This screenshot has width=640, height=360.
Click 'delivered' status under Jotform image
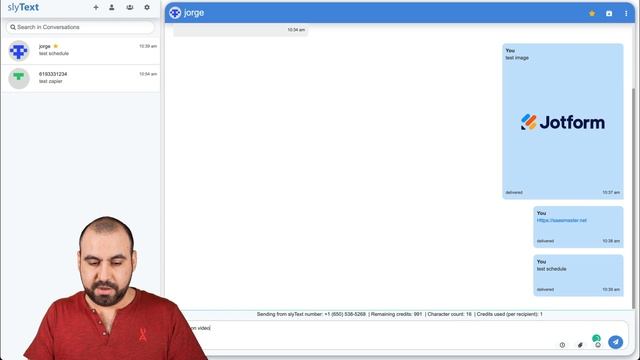514,192
